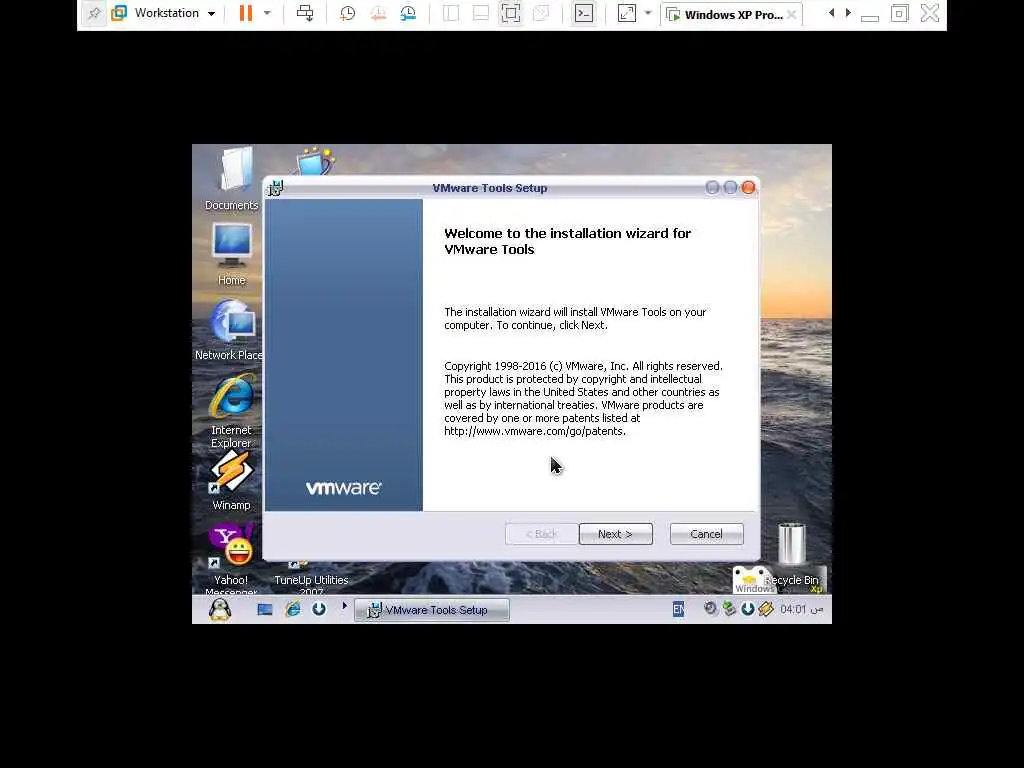This screenshot has height=768, width=1024.
Task: Click the EN language indicator
Action: pos(679,609)
